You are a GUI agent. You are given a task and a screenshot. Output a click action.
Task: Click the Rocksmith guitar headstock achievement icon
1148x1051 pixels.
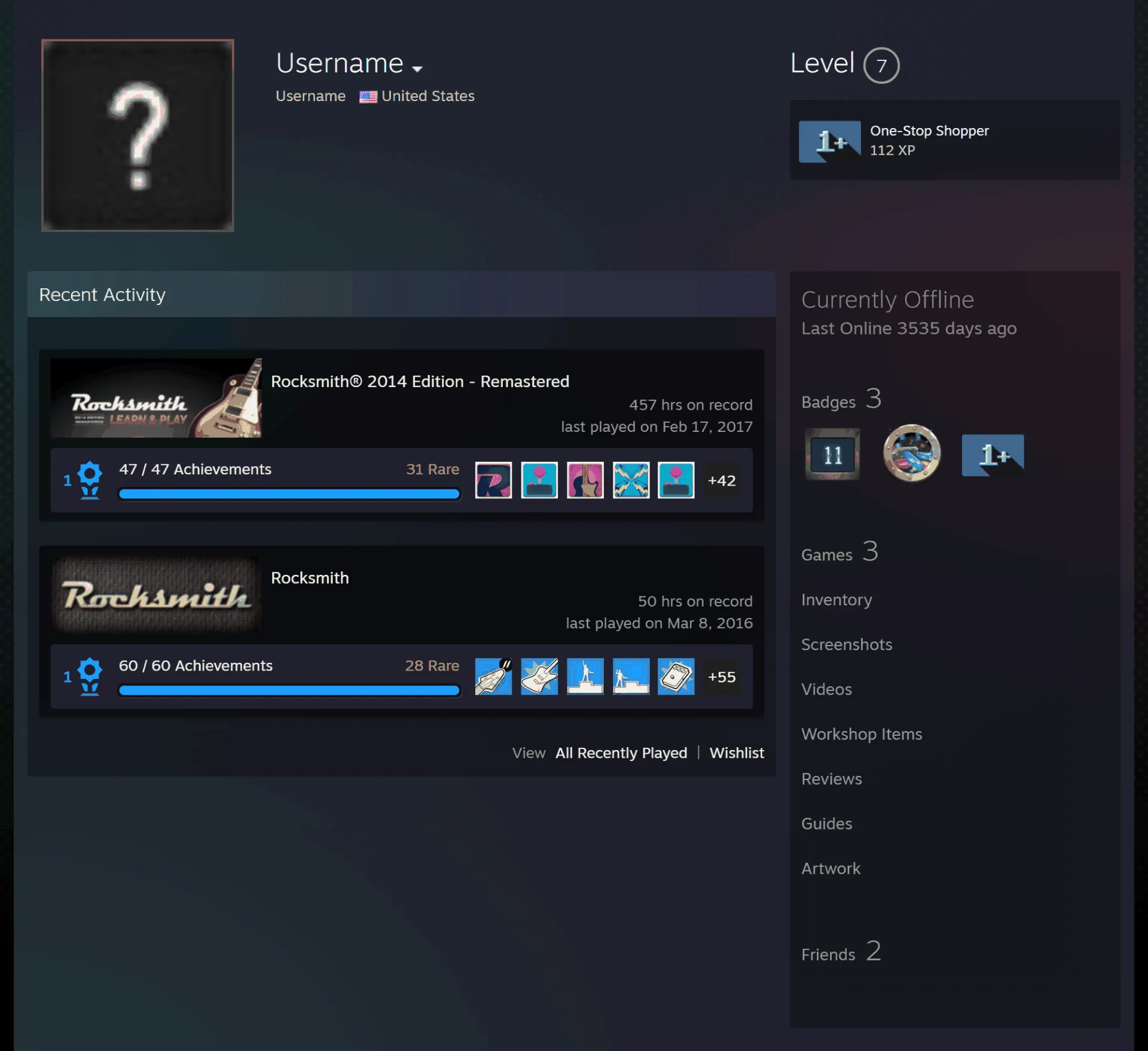(x=493, y=676)
